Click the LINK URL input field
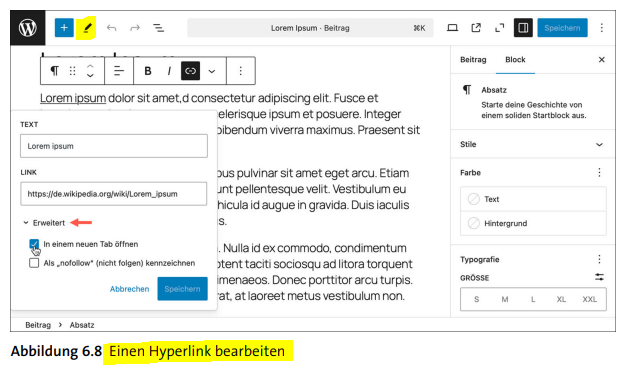625x369 pixels. tap(114, 194)
